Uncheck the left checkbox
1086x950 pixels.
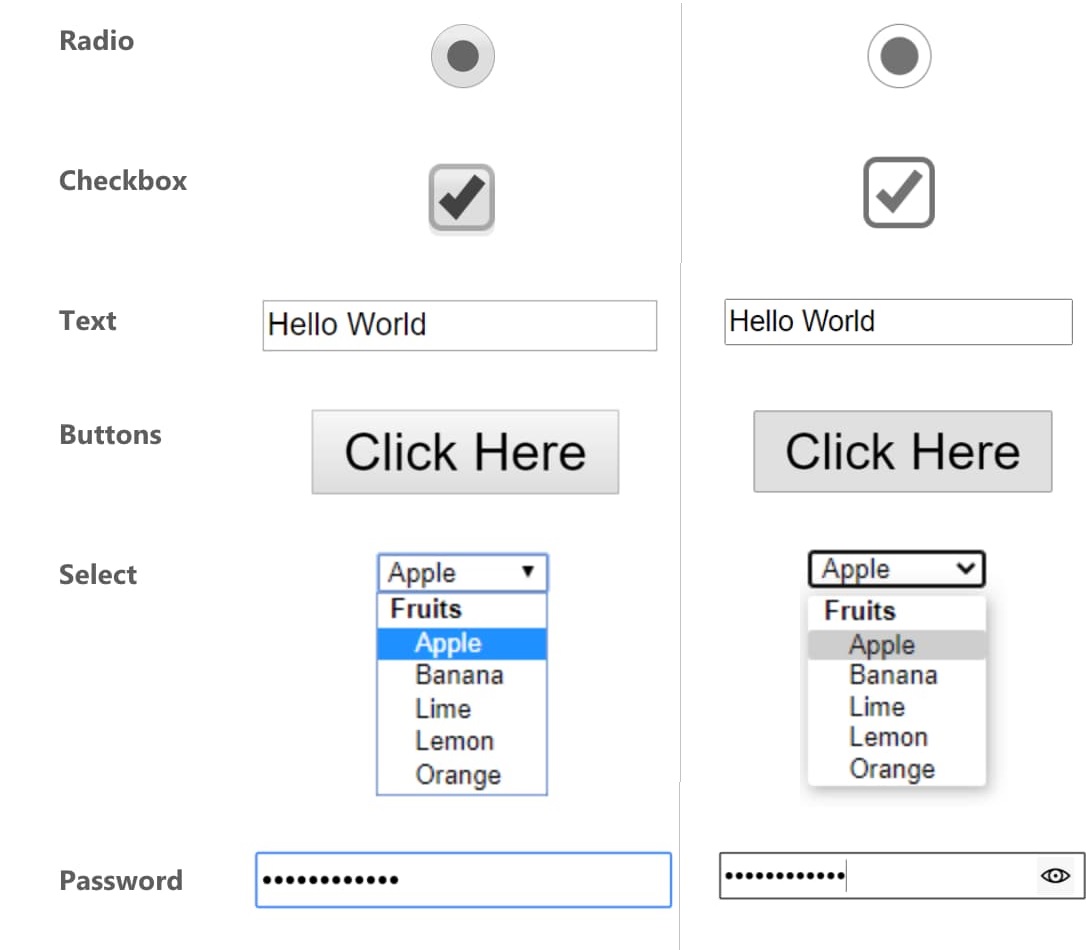(460, 196)
